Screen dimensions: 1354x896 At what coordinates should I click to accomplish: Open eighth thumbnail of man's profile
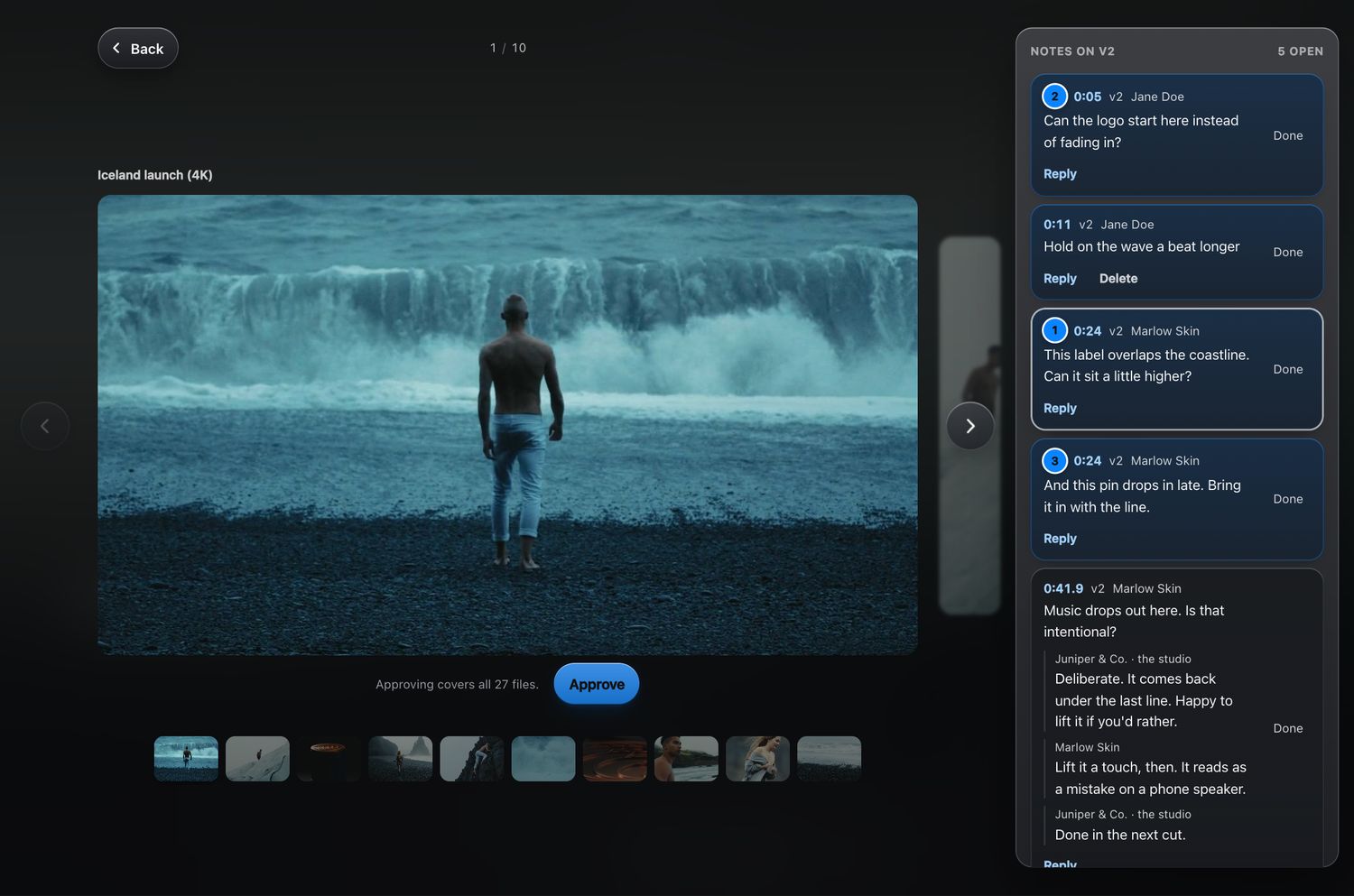coord(686,759)
